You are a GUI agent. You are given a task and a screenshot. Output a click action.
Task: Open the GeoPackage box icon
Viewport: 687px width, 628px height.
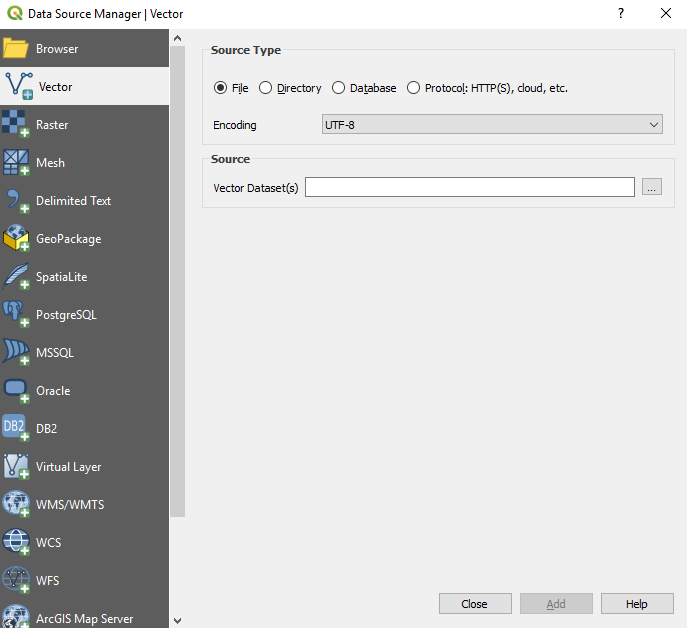[x=16, y=238]
